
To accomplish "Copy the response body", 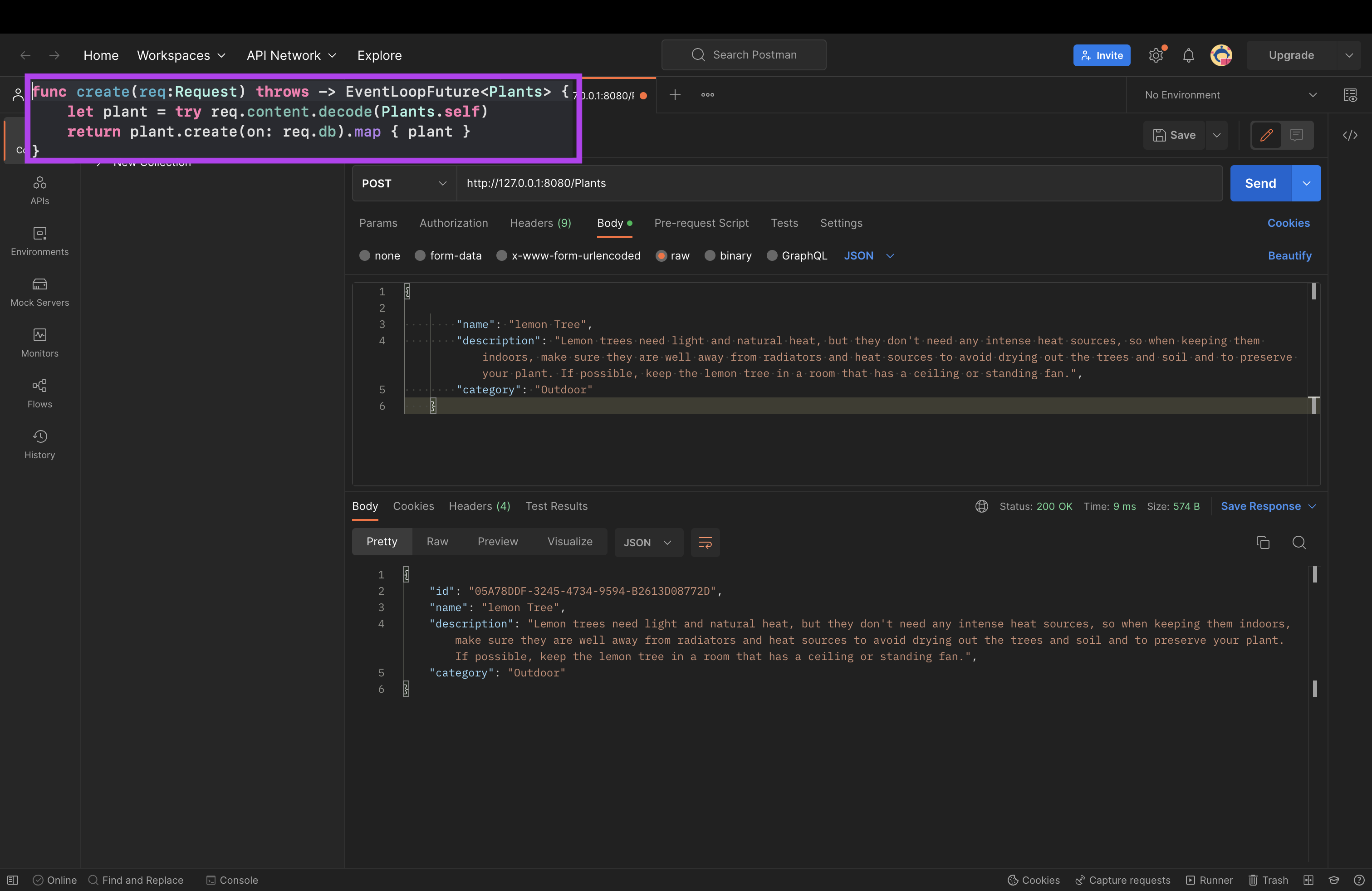I will click(1263, 542).
